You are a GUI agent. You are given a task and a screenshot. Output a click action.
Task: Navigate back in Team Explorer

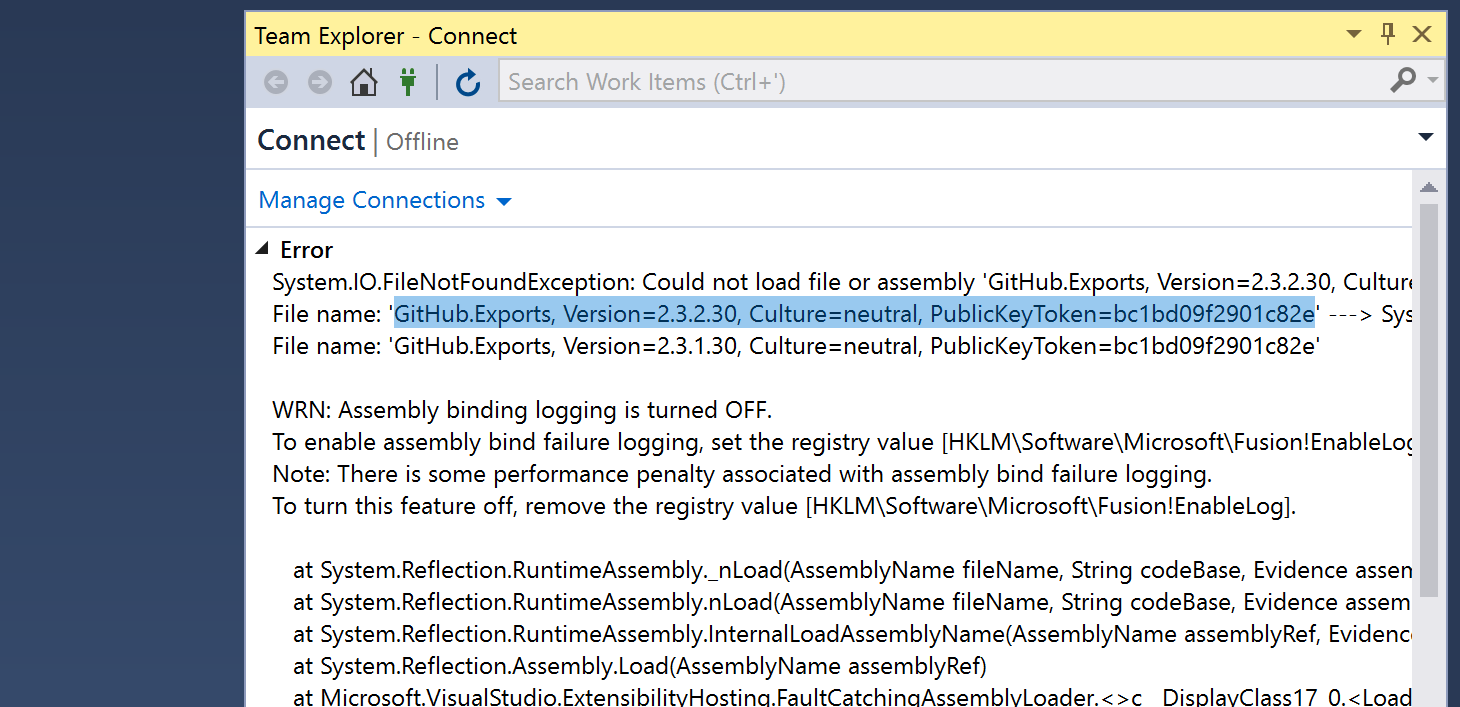(x=275, y=81)
